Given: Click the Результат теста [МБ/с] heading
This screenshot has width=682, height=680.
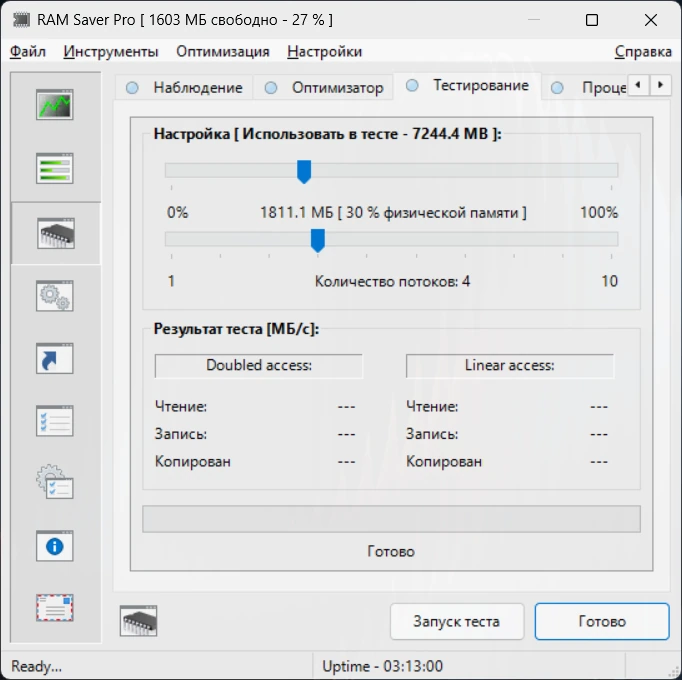Looking at the screenshot, I should [236, 328].
